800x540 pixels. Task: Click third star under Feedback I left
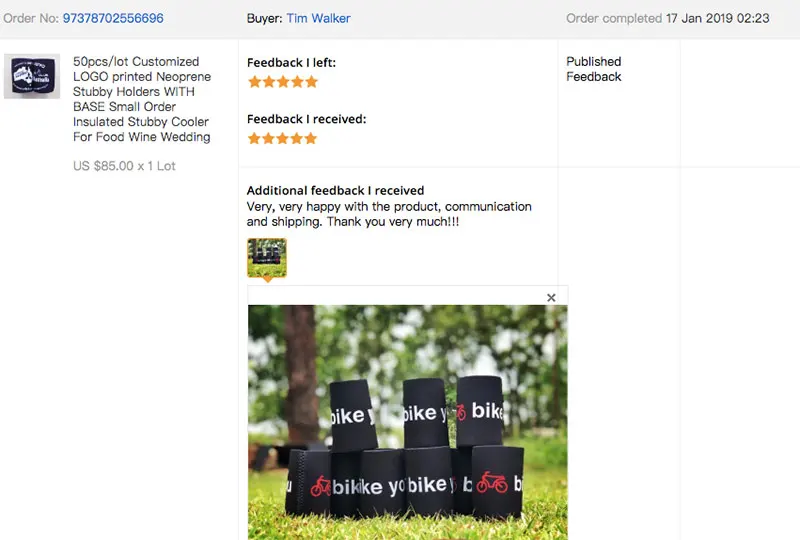[283, 82]
